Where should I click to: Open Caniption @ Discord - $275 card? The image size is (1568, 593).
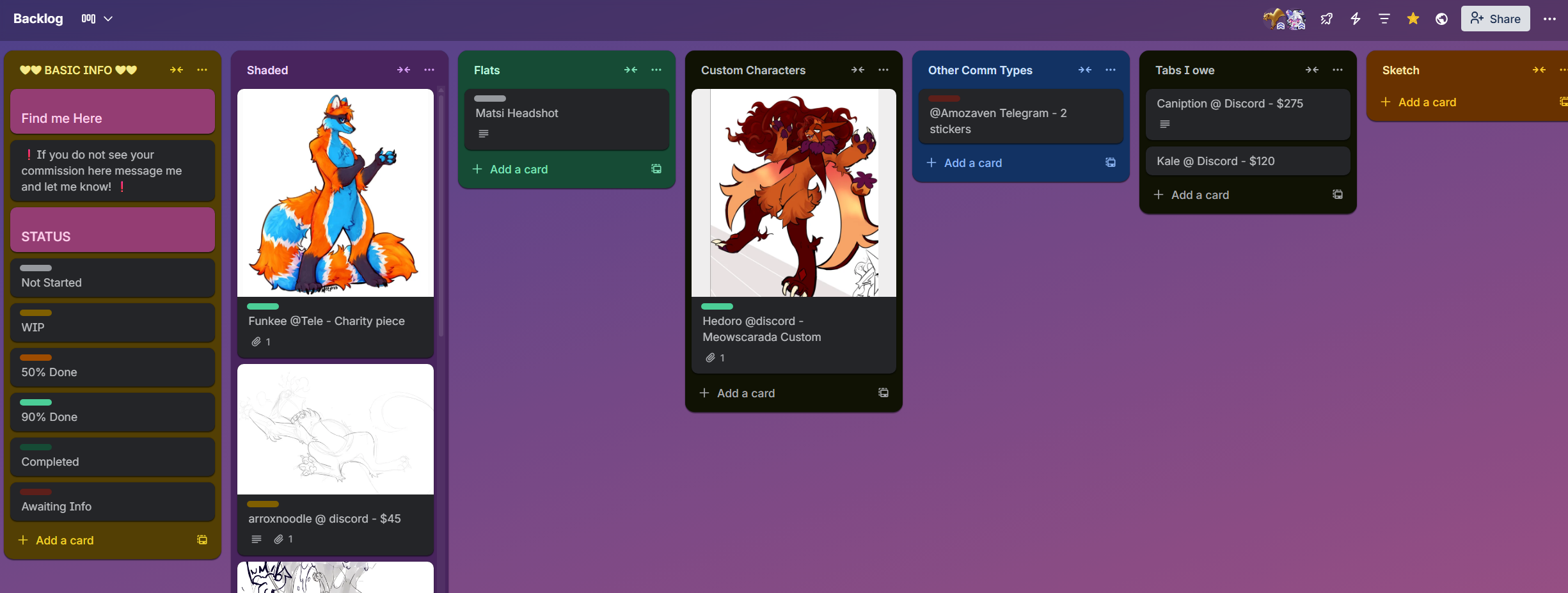pos(1248,115)
